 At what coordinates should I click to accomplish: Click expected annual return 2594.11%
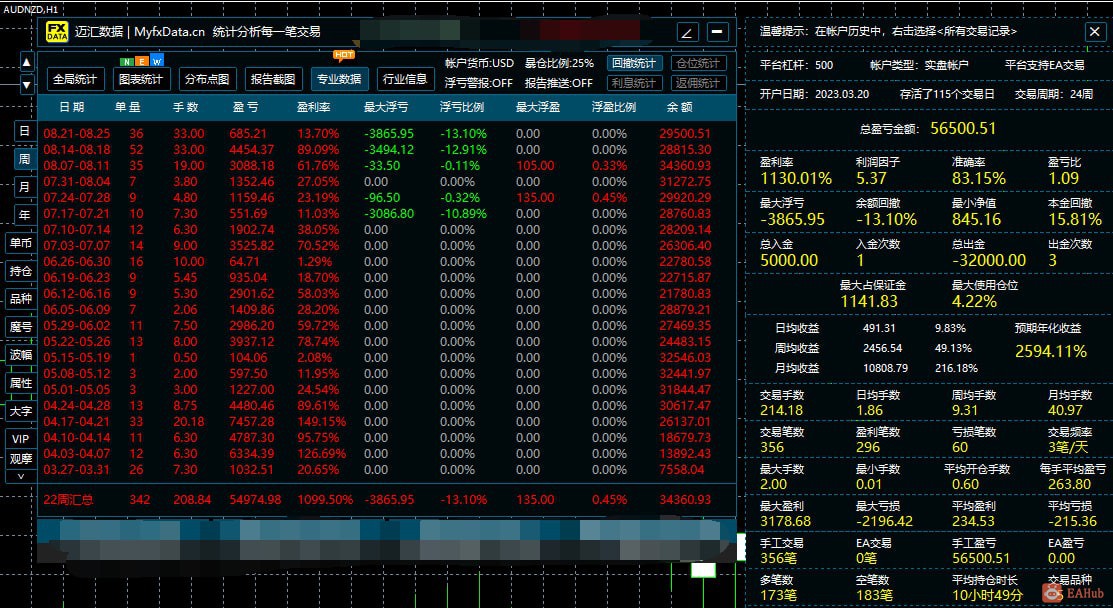coord(1051,351)
